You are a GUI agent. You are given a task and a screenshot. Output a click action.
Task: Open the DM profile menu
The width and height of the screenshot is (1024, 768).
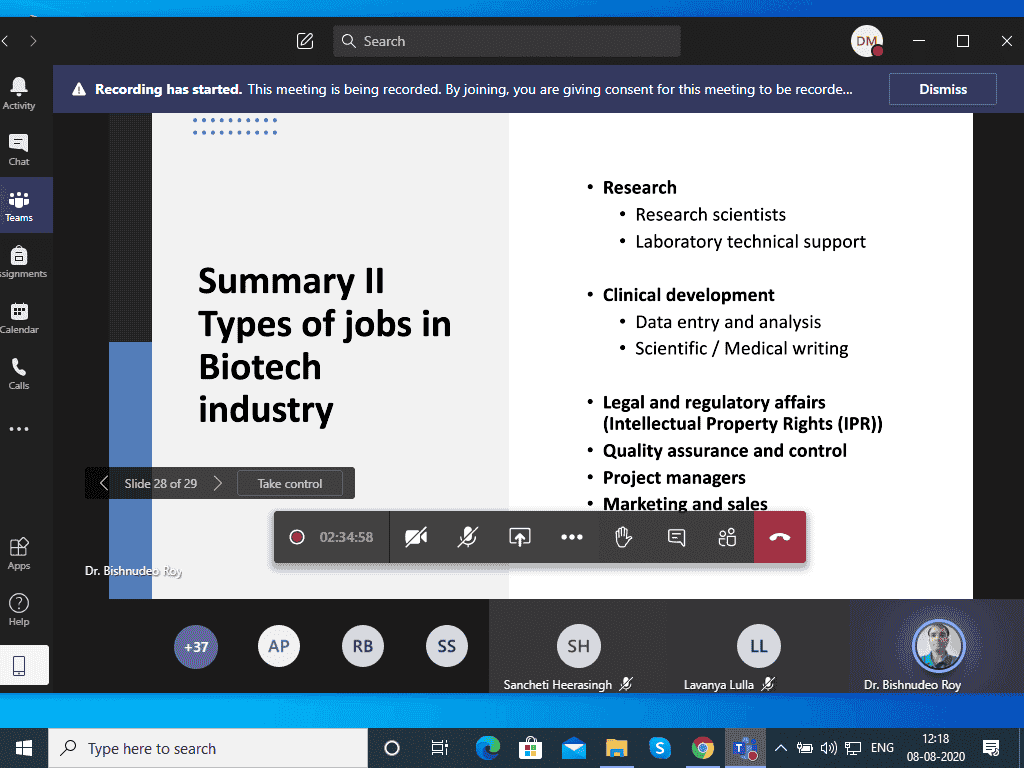(x=866, y=41)
